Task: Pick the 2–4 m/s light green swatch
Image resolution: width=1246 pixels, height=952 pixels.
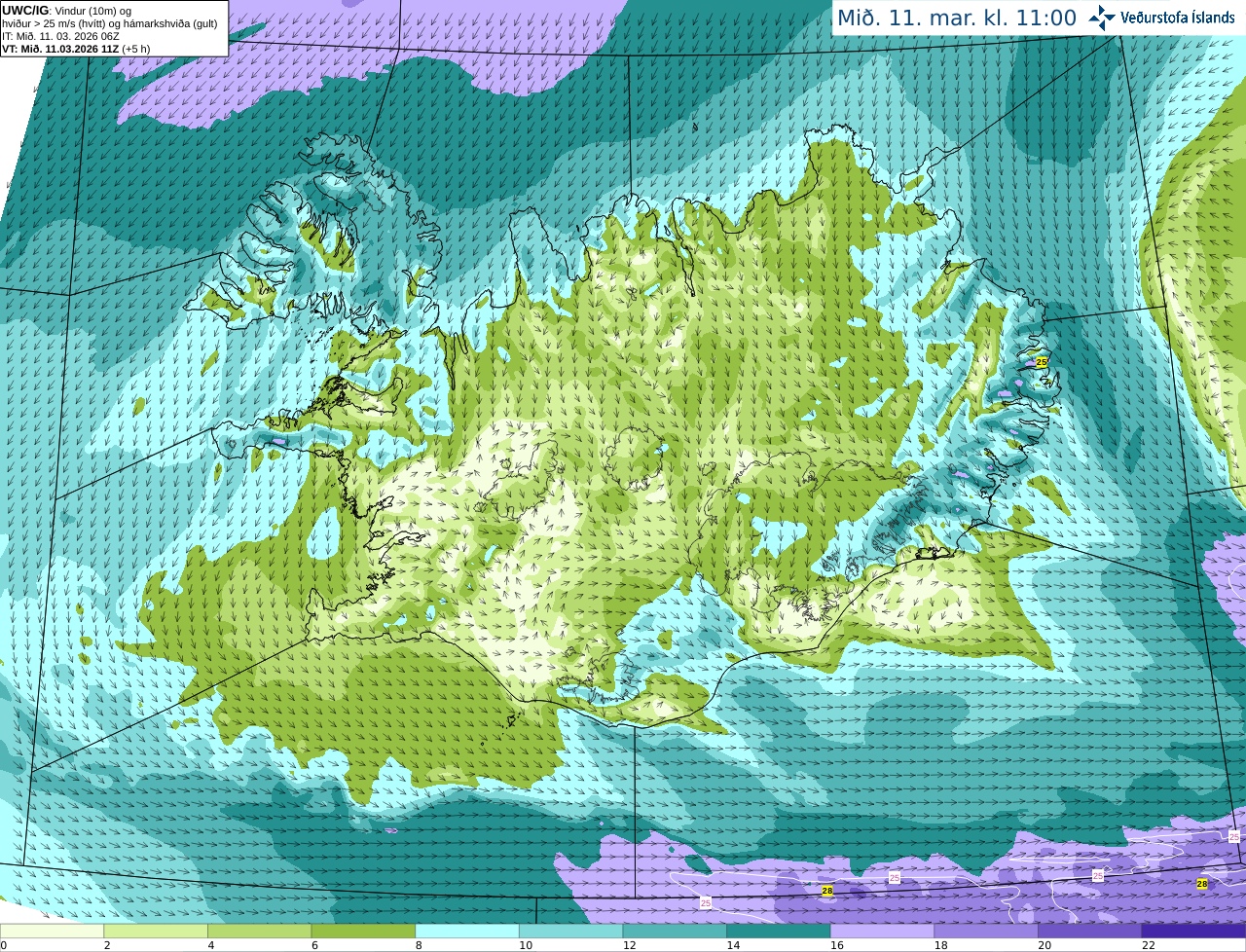Action: pos(156,931)
